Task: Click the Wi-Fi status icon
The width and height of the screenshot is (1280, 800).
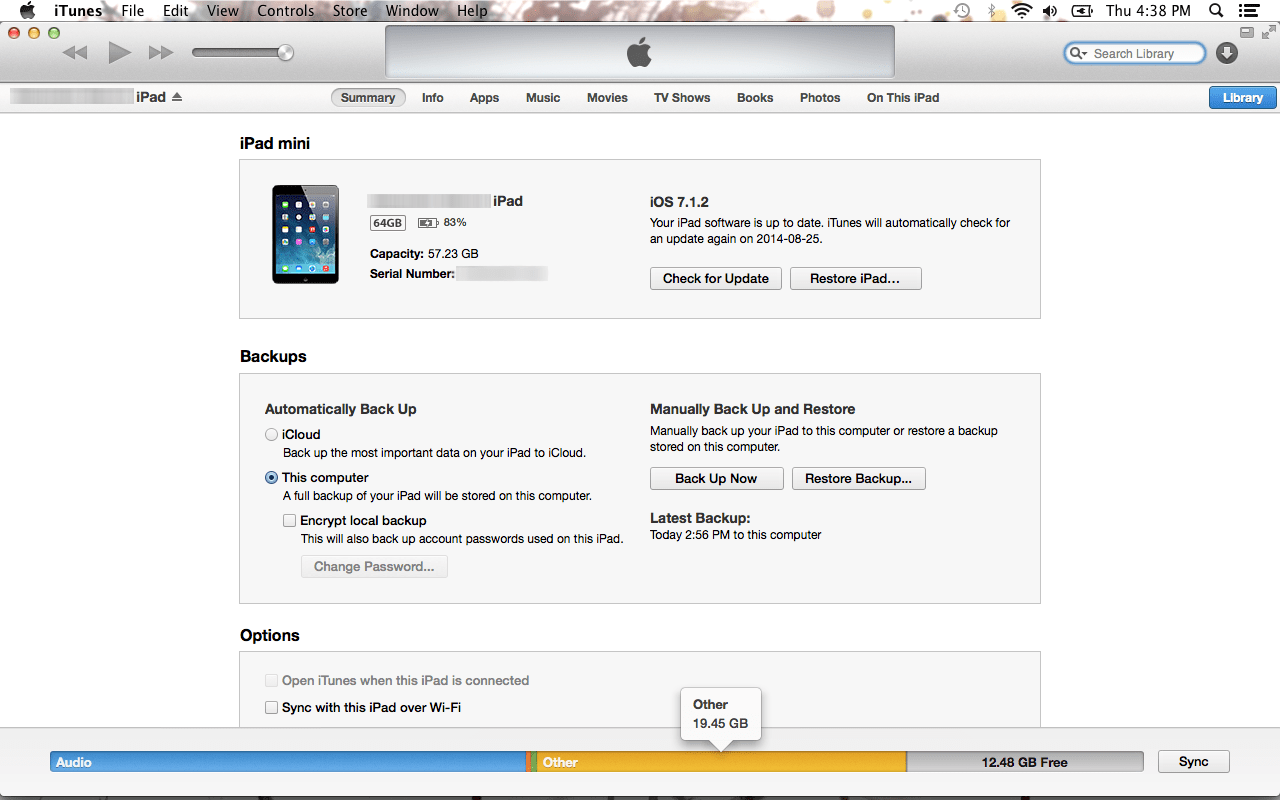Action: point(1021,11)
